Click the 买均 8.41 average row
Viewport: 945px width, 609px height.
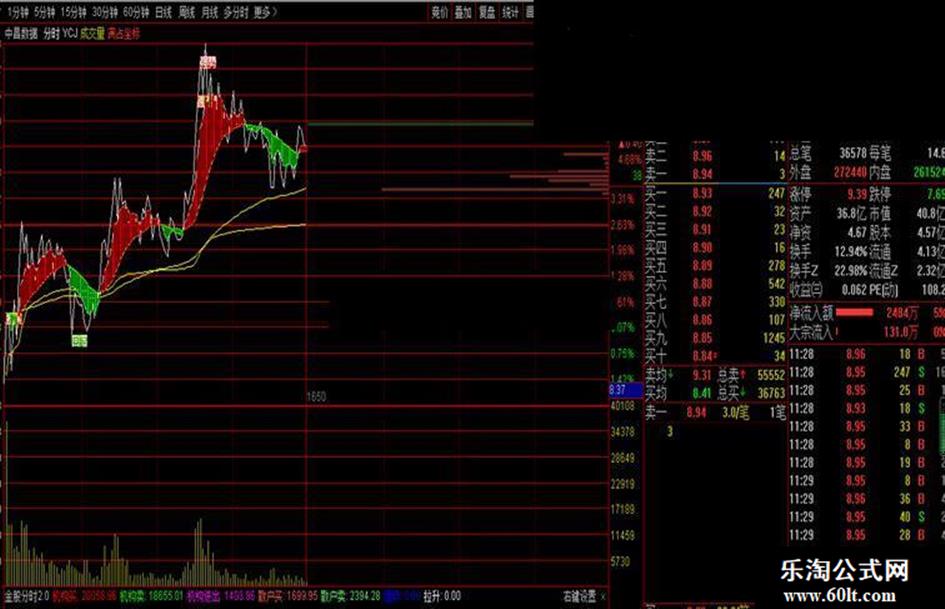coord(679,394)
